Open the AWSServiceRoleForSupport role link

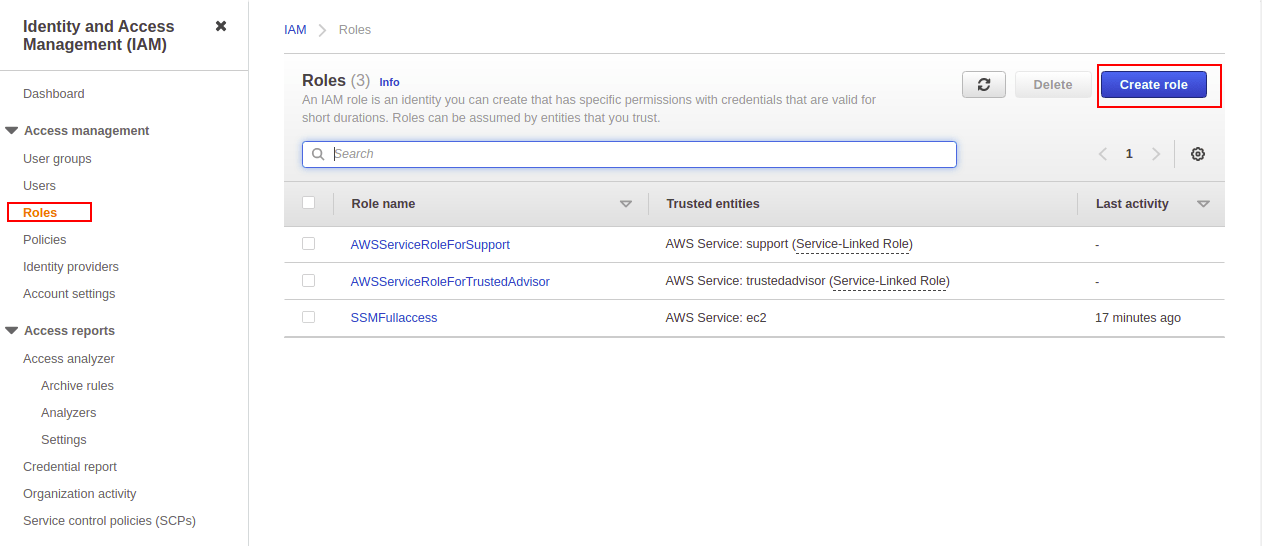(430, 245)
